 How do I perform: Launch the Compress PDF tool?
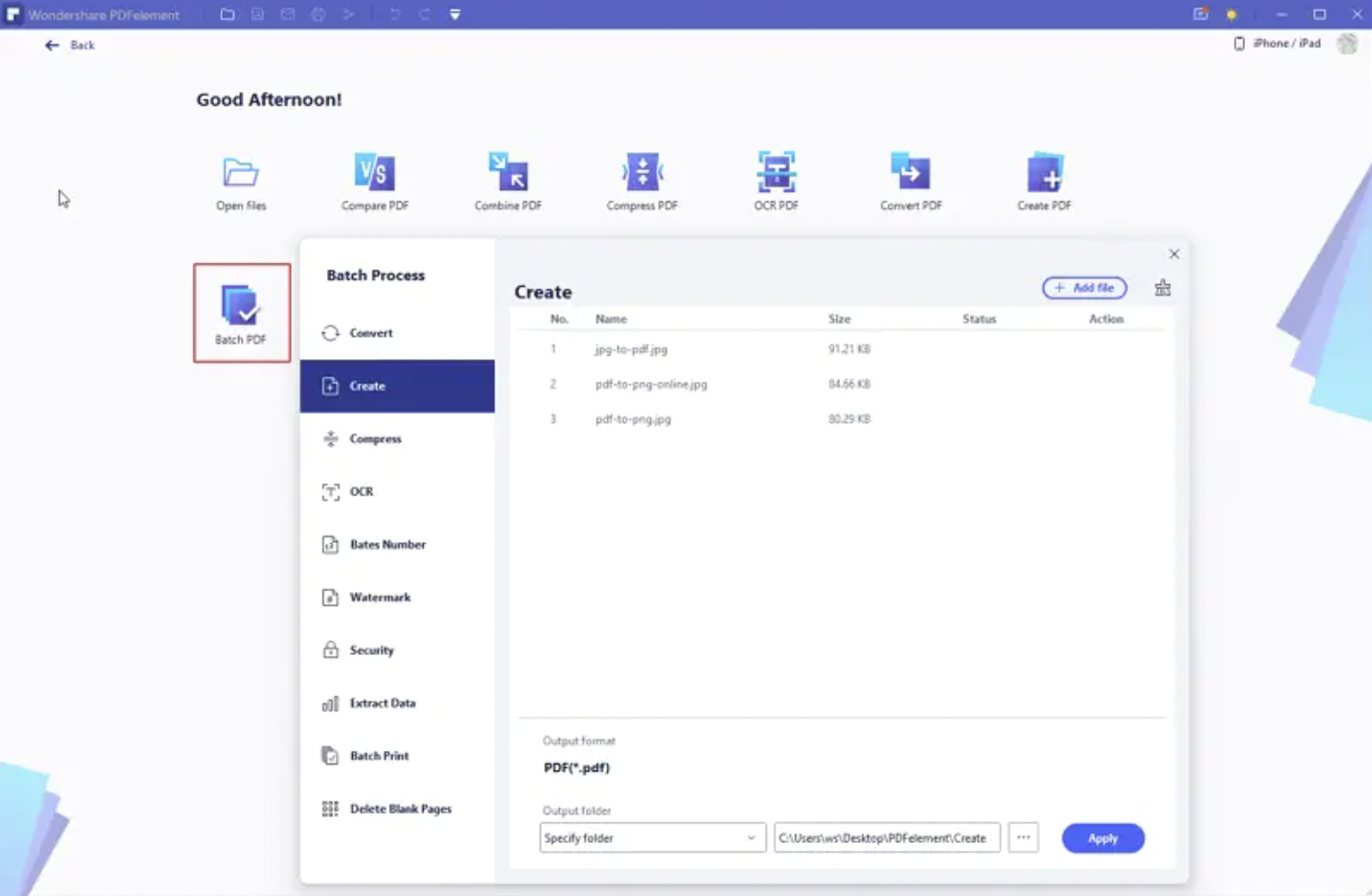point(642,182)
